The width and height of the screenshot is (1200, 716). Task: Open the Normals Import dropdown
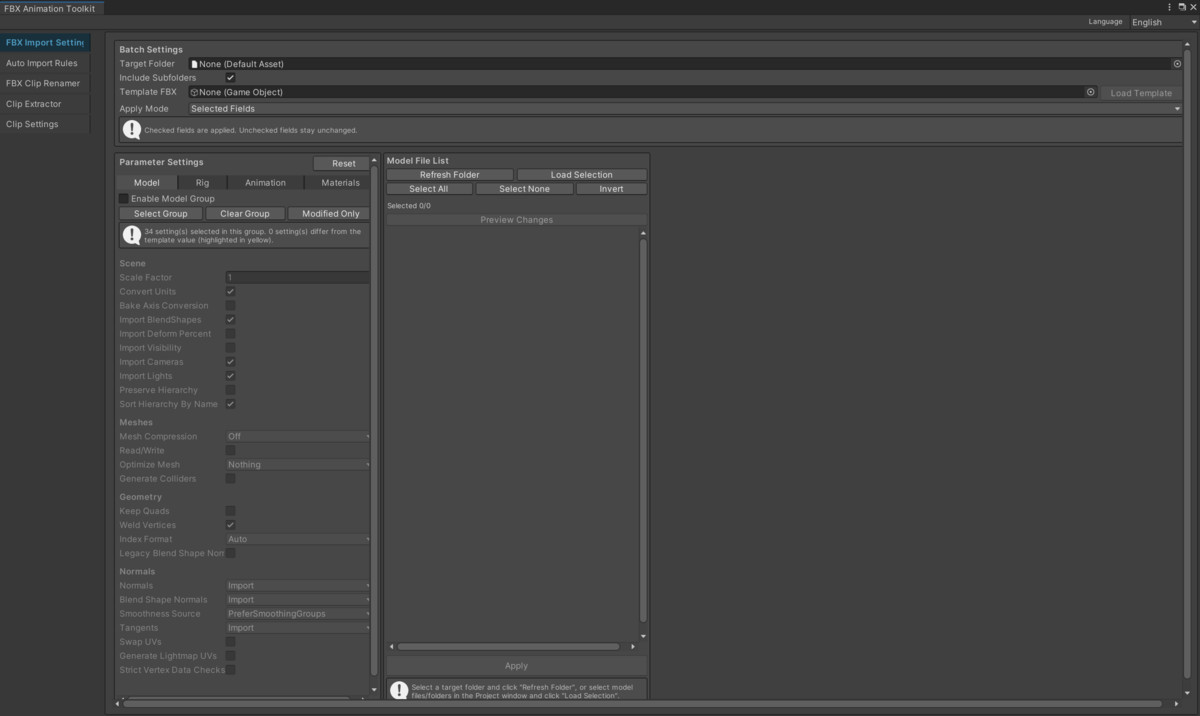(x=298, y=586)
